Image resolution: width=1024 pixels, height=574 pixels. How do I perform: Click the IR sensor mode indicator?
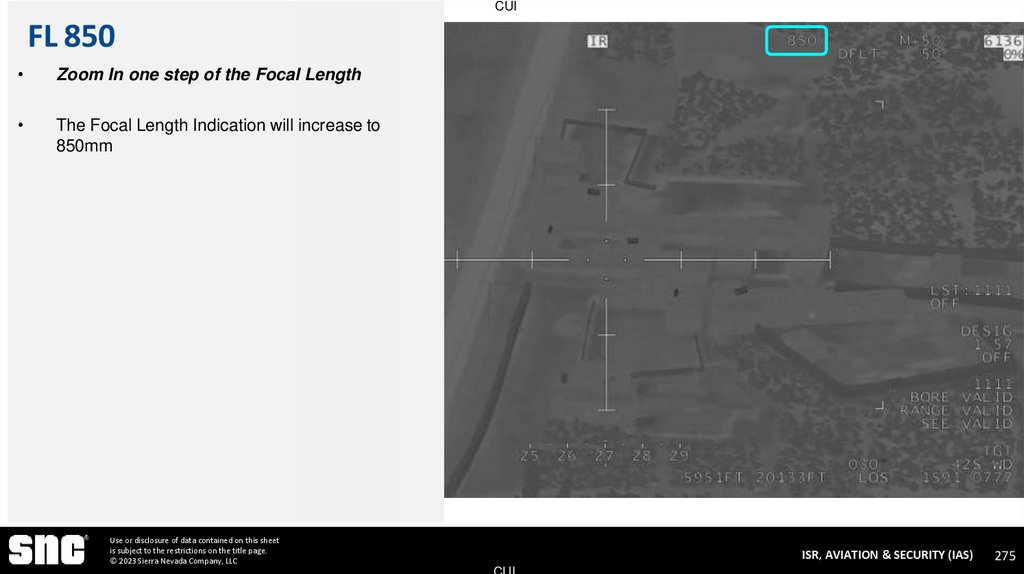coord(598,41)
